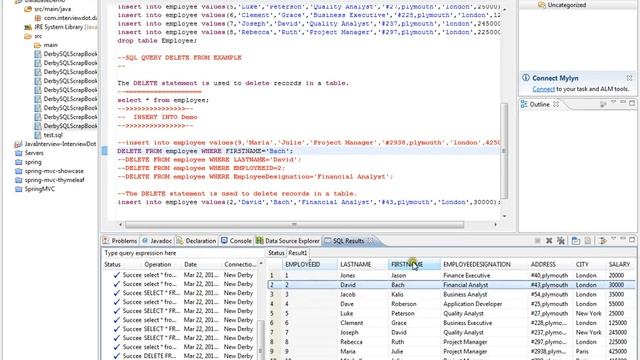Sort by the EMPLOYEEDESIGNATION column header
Image resolution: width=640 pixels, height=360 pixels.
click(477, 264)
